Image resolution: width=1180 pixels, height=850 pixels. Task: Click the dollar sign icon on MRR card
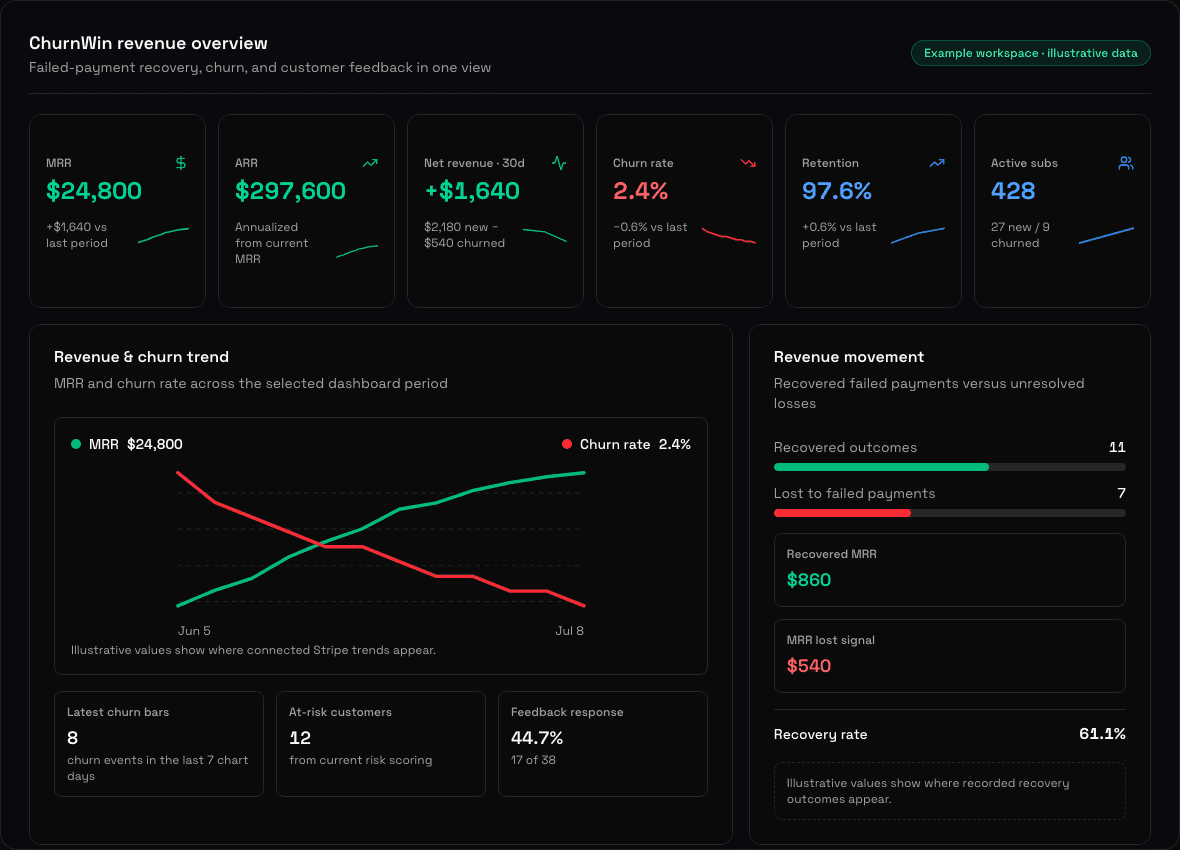pos(181,163)
